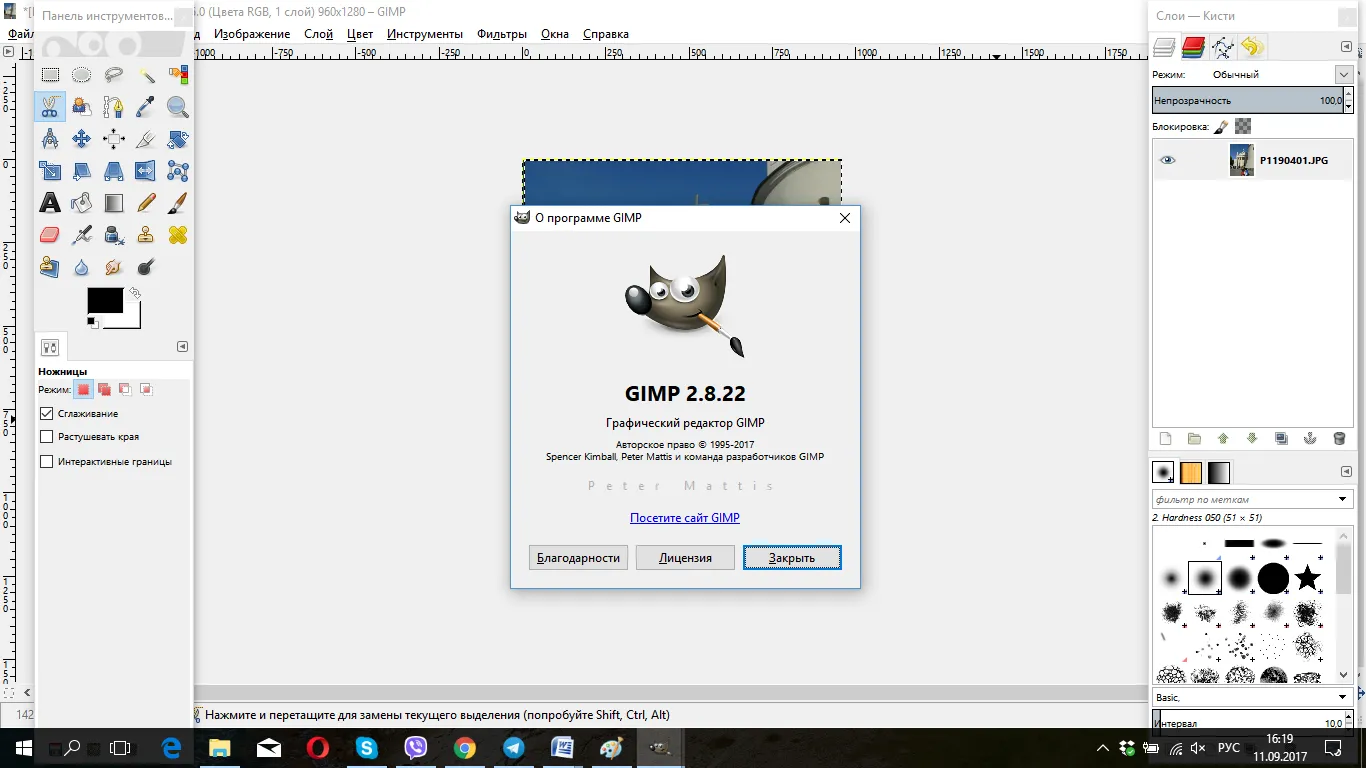The image size is (1366, 768).
Task: Open the Фильтры menu
Action: 502,34
